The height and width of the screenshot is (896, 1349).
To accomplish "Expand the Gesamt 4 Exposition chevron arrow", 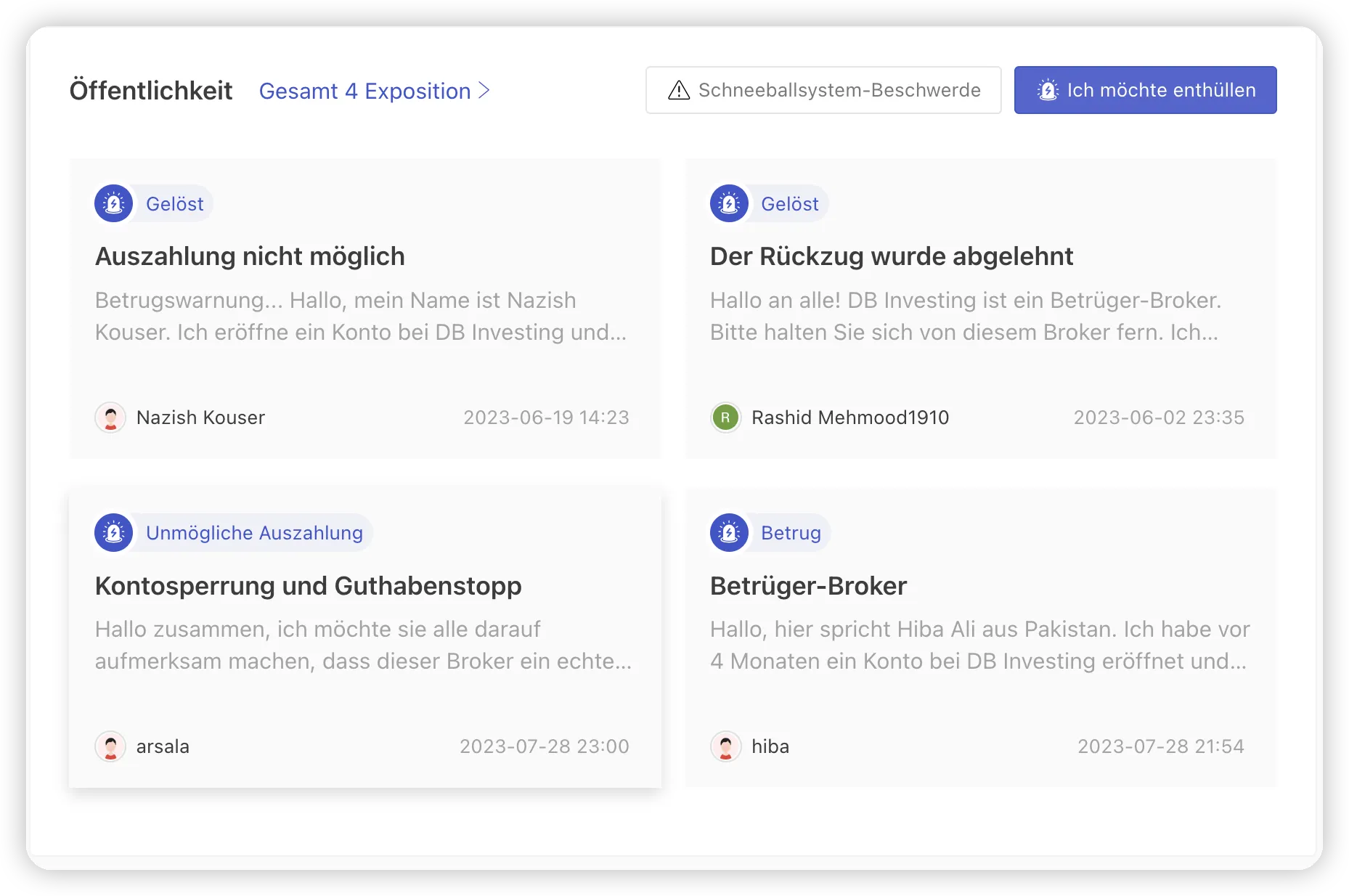I will [484, 91].
